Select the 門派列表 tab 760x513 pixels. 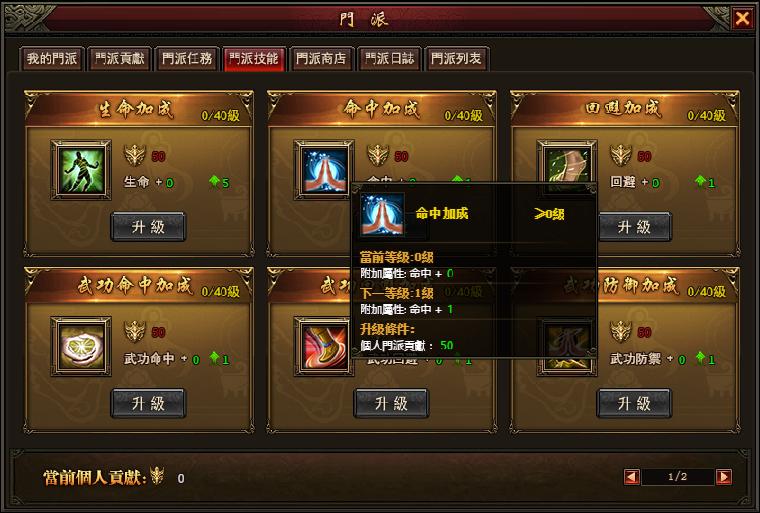click(x=456, y=59)
